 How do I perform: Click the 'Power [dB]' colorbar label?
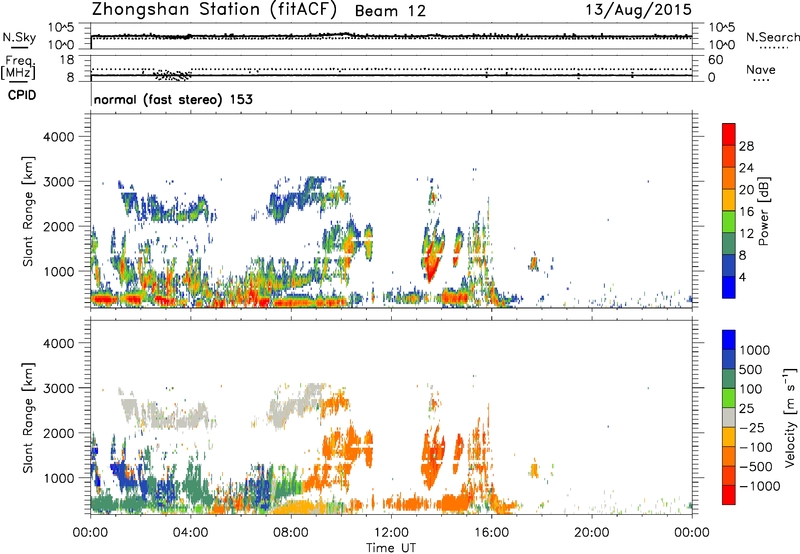pos(763,211)
